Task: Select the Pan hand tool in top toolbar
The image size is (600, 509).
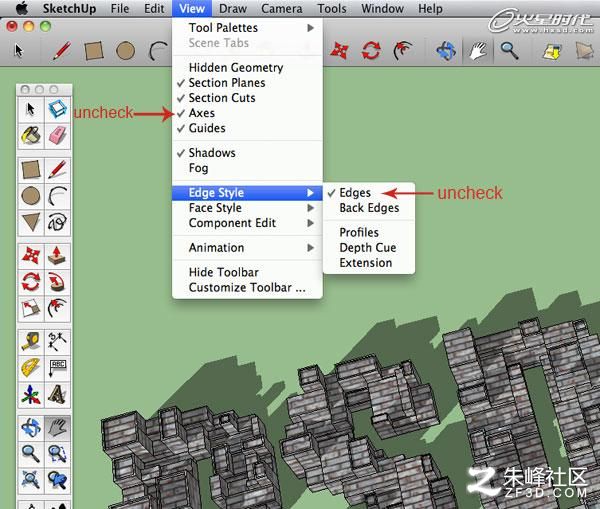Action: [x=478, y=51]
